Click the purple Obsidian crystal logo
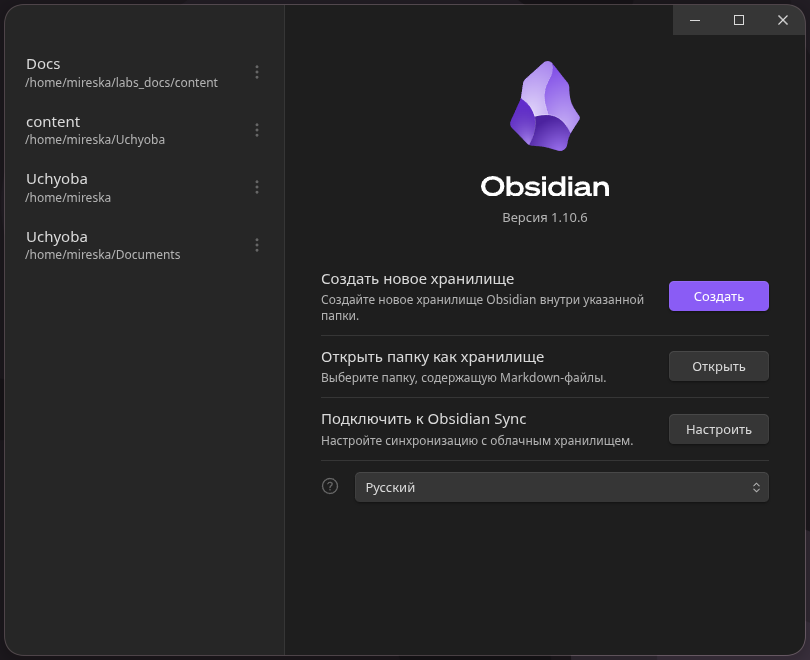Image resolution: width=810 pixels, height=660 pixels. (x=545, y=106)
